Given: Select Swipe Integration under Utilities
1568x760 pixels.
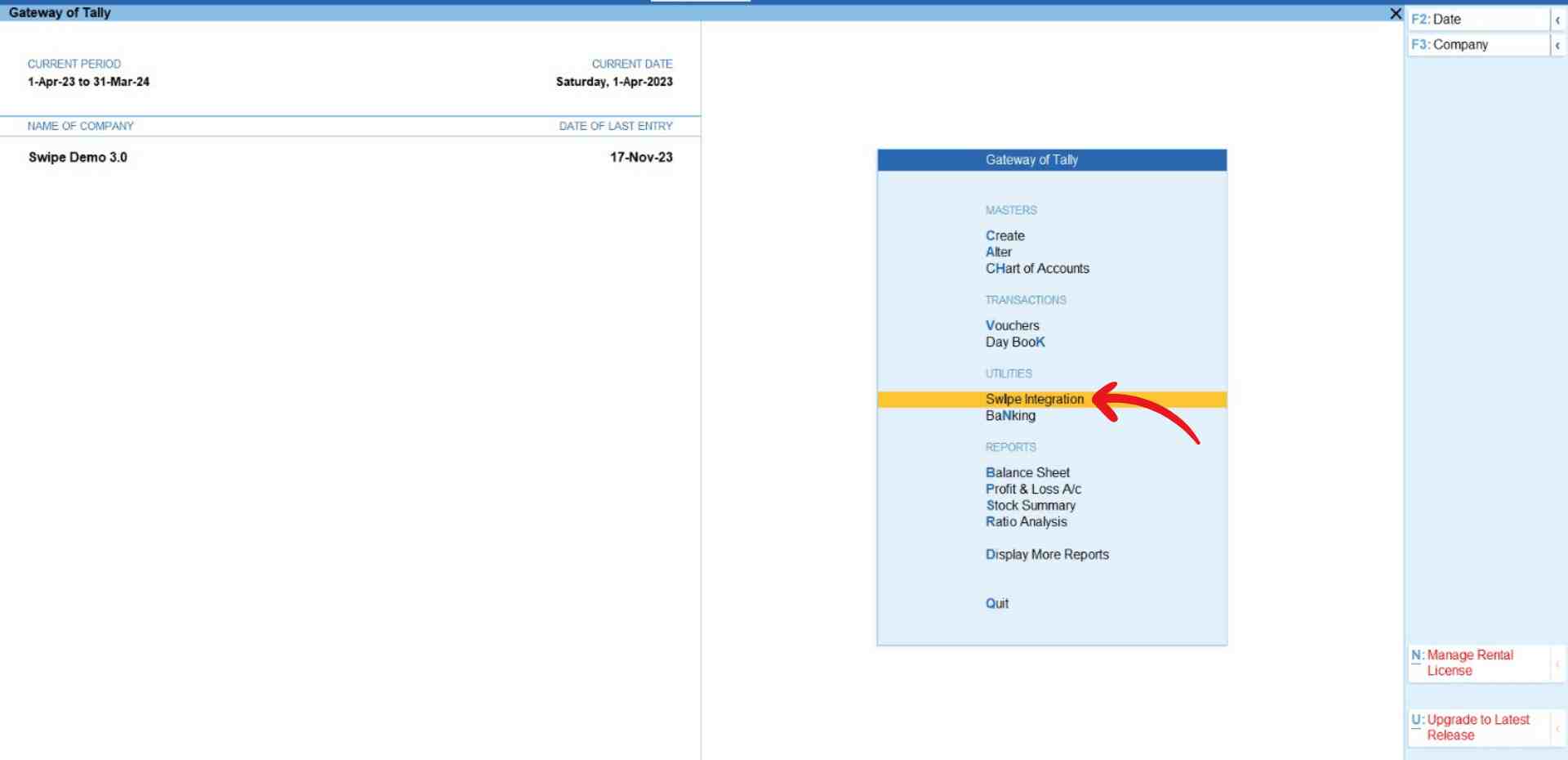Looking at the screenshot, I should pyautogui.click(x=1052, y=399).
